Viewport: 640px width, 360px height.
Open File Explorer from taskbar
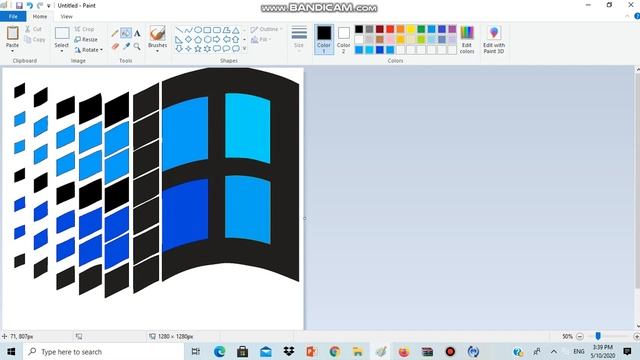click(x=358, y=351)
